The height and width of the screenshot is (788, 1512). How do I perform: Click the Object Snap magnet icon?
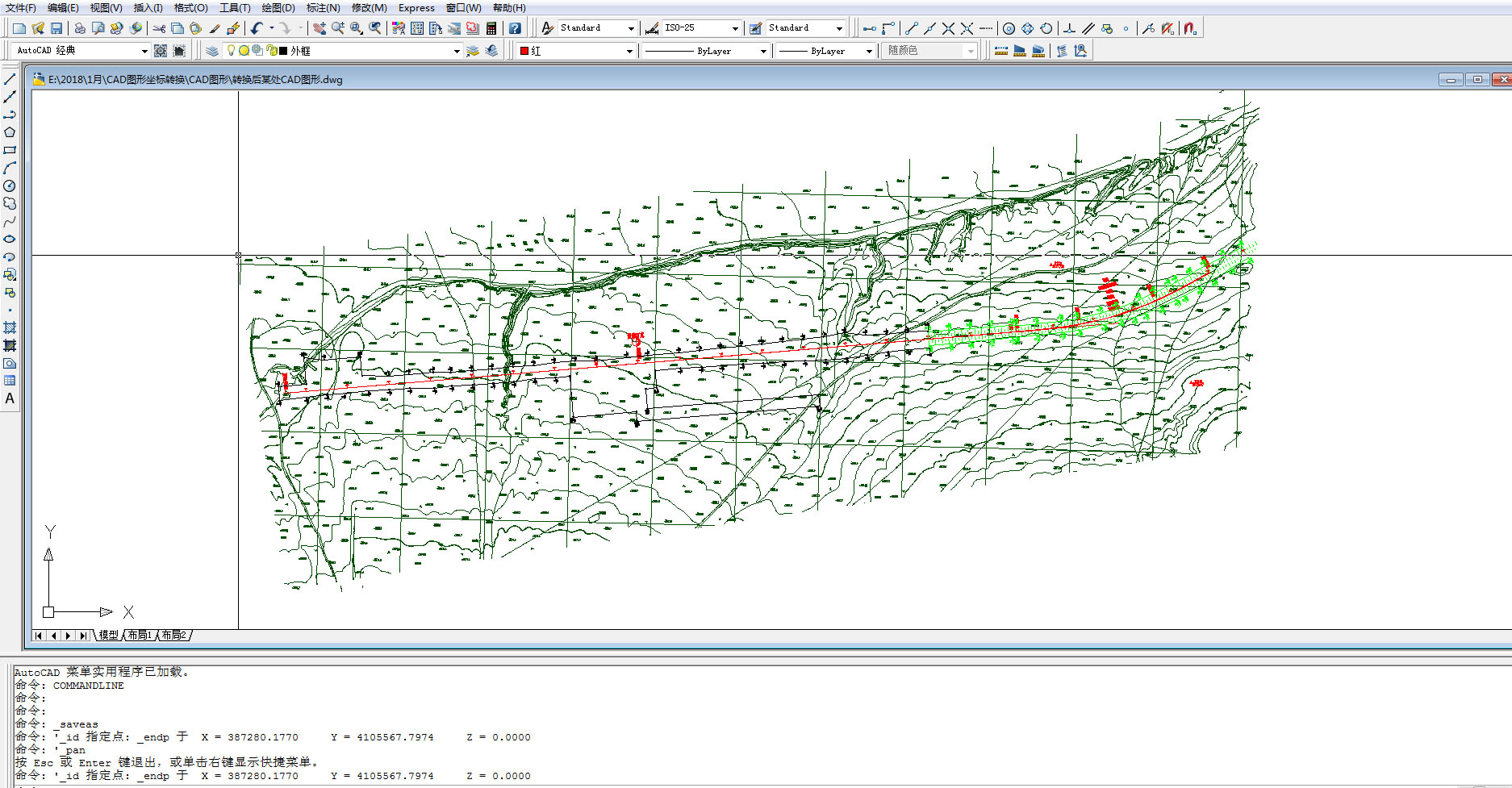point(1190,28)
